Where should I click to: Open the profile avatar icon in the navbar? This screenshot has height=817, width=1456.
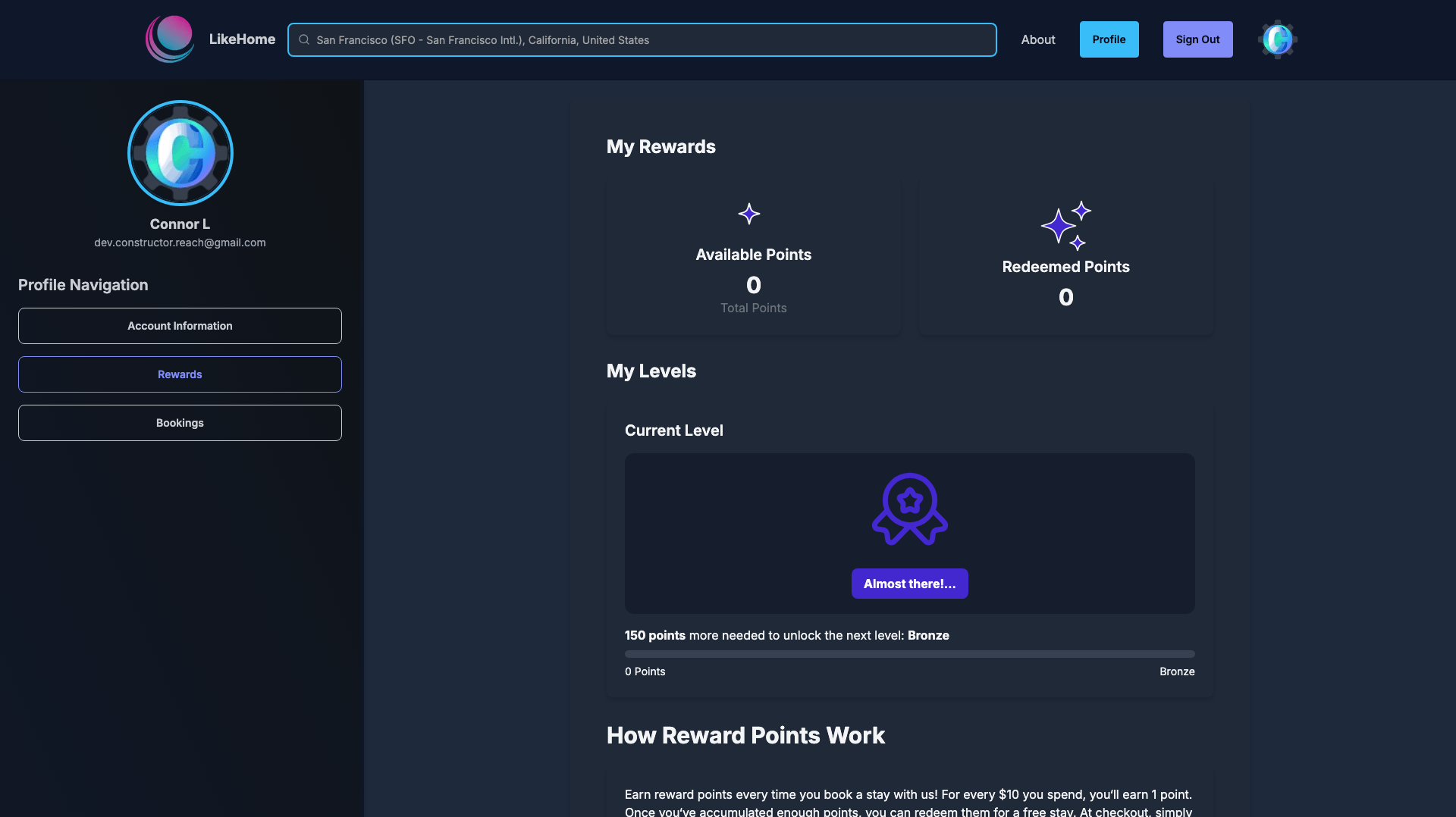pyautogui.click(x=1277, y=39)
